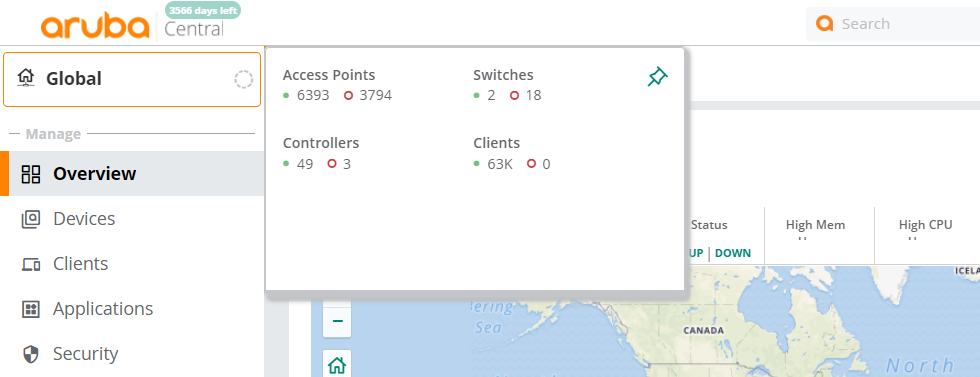Click the Overview grid icon

[31, 174]
